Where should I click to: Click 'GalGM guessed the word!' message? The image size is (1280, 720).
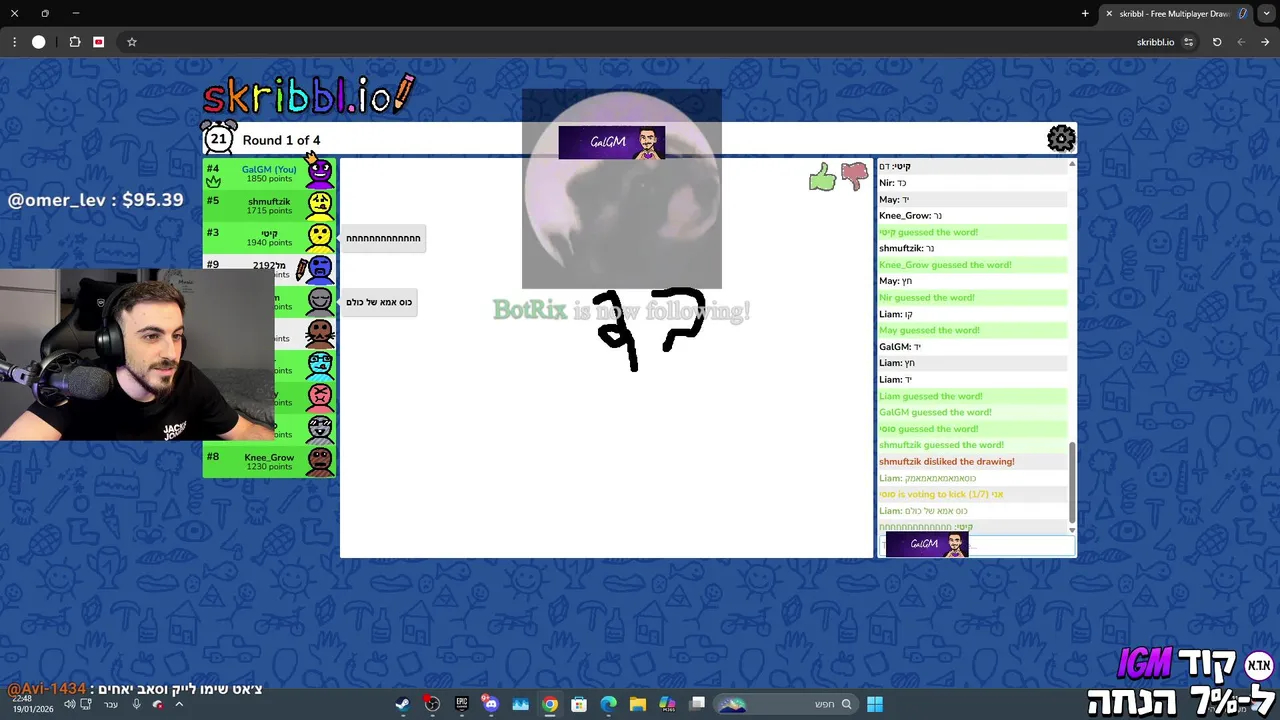(935, 412)
